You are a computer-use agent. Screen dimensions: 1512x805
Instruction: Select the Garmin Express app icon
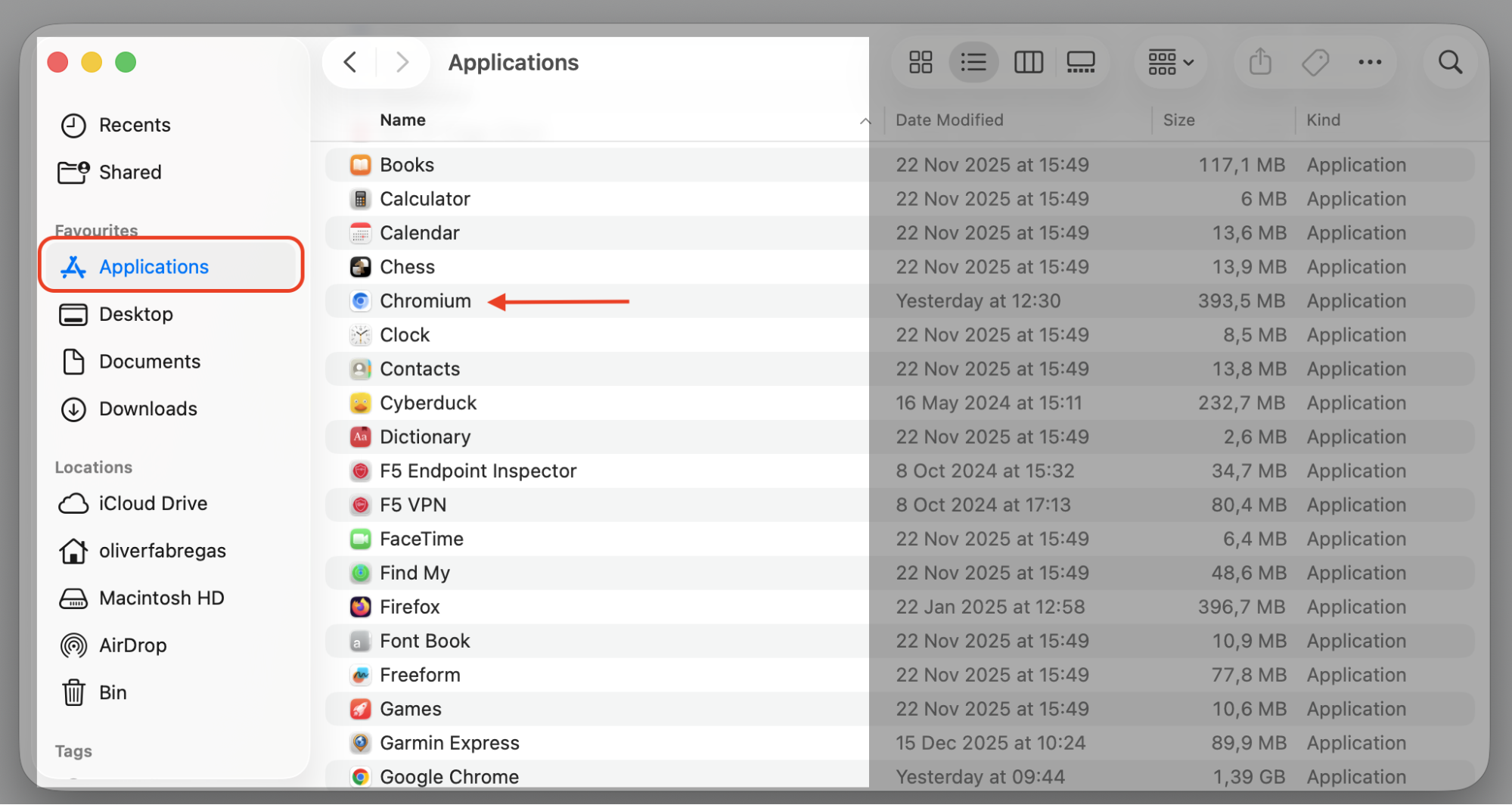point(361,743)
